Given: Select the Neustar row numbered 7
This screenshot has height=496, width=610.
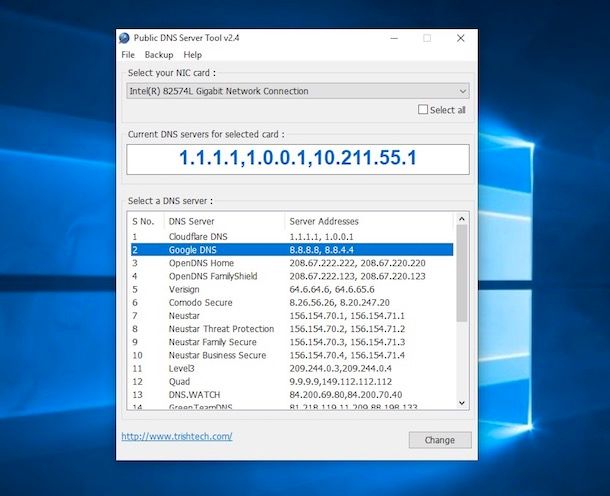Looking at the screenshot, I should 292,316.
